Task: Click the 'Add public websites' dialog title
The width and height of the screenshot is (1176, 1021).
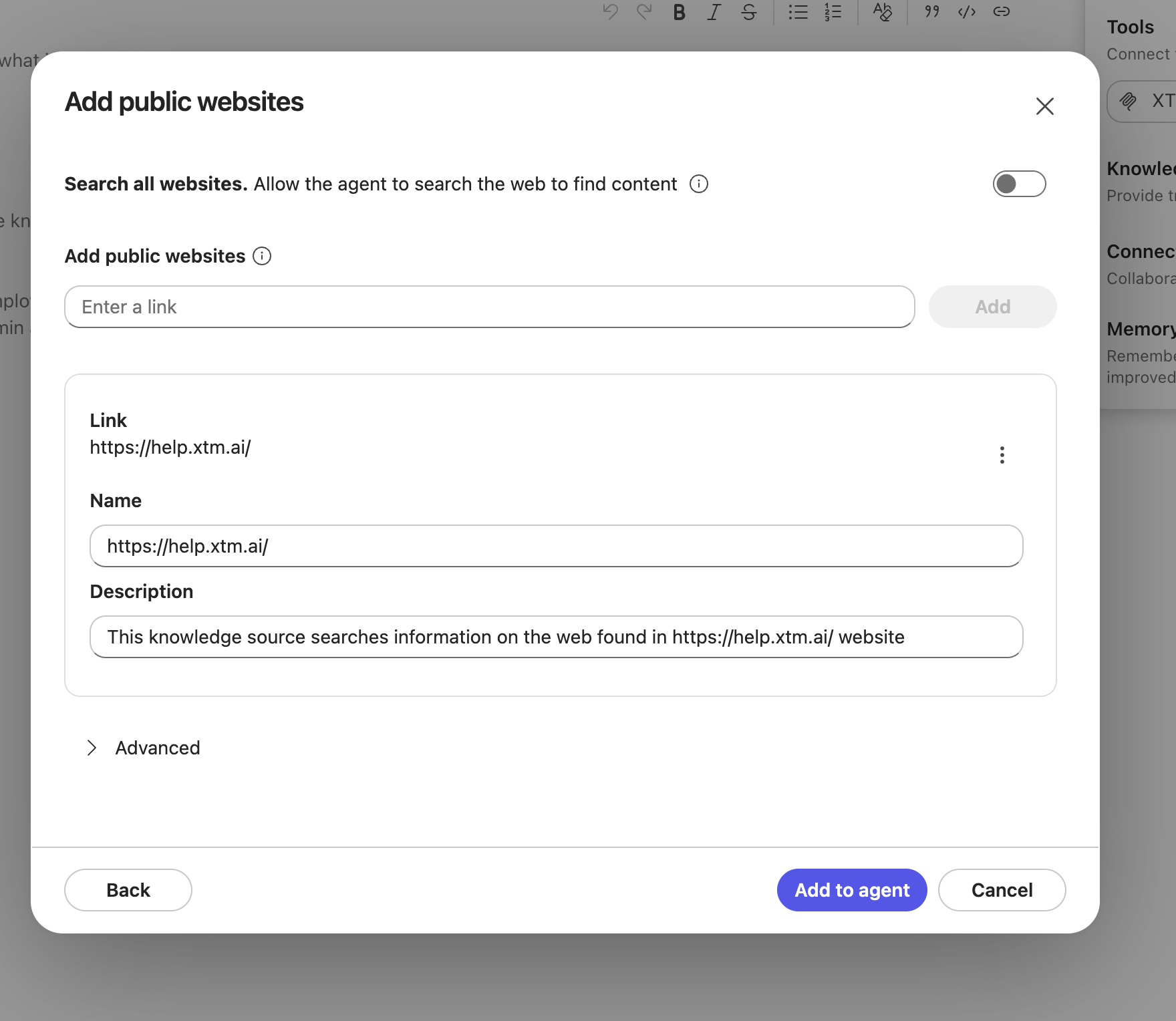Action: click(184, 102)
